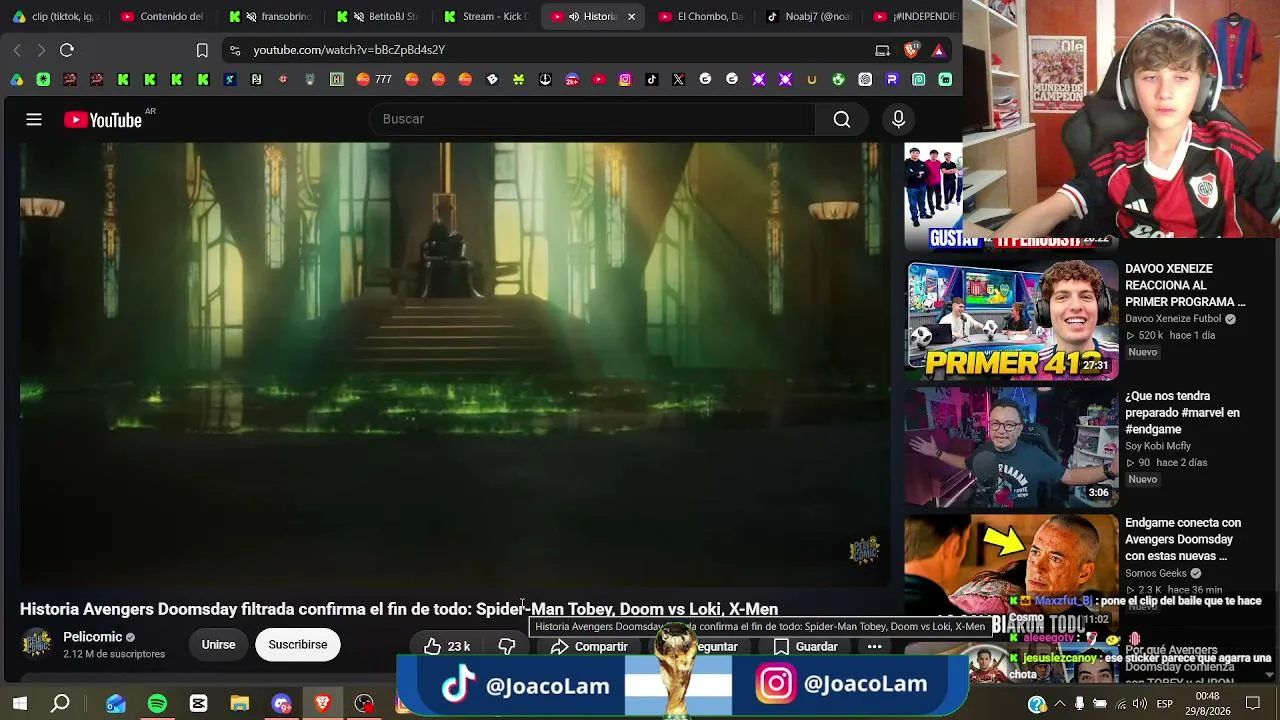The image size is (1280, 720).
Task: Open the Outlook icon on the taskbar
Action: [x=116, y=704]
